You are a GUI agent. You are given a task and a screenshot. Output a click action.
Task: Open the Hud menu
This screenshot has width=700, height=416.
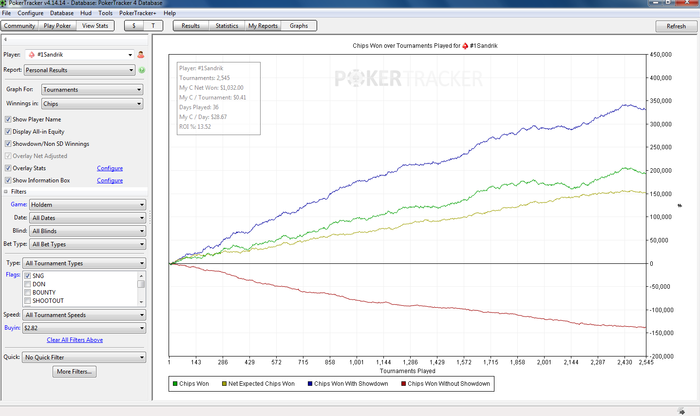point(86,13)
